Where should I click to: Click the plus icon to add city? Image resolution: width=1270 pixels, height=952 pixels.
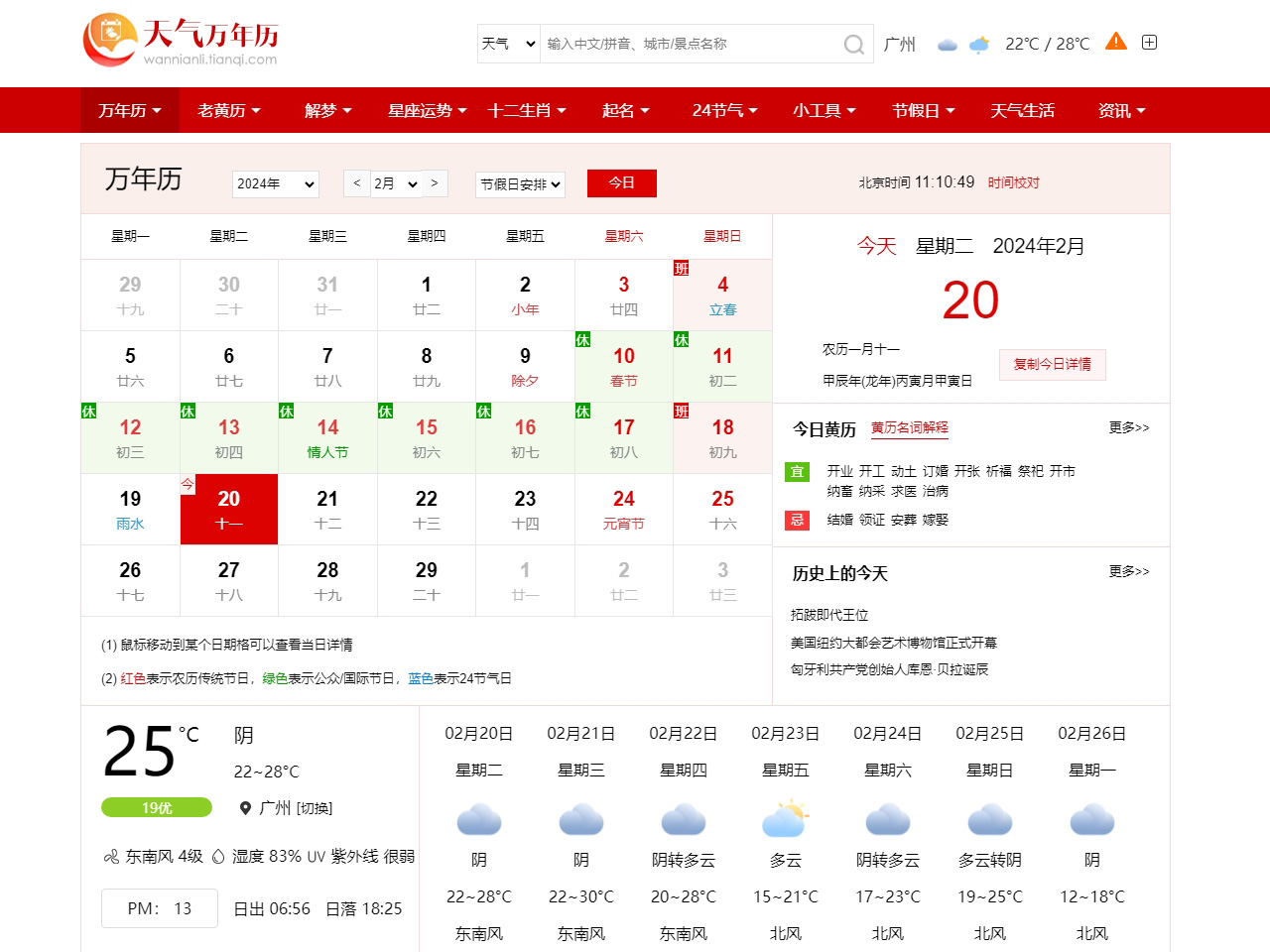point(1149,43)
